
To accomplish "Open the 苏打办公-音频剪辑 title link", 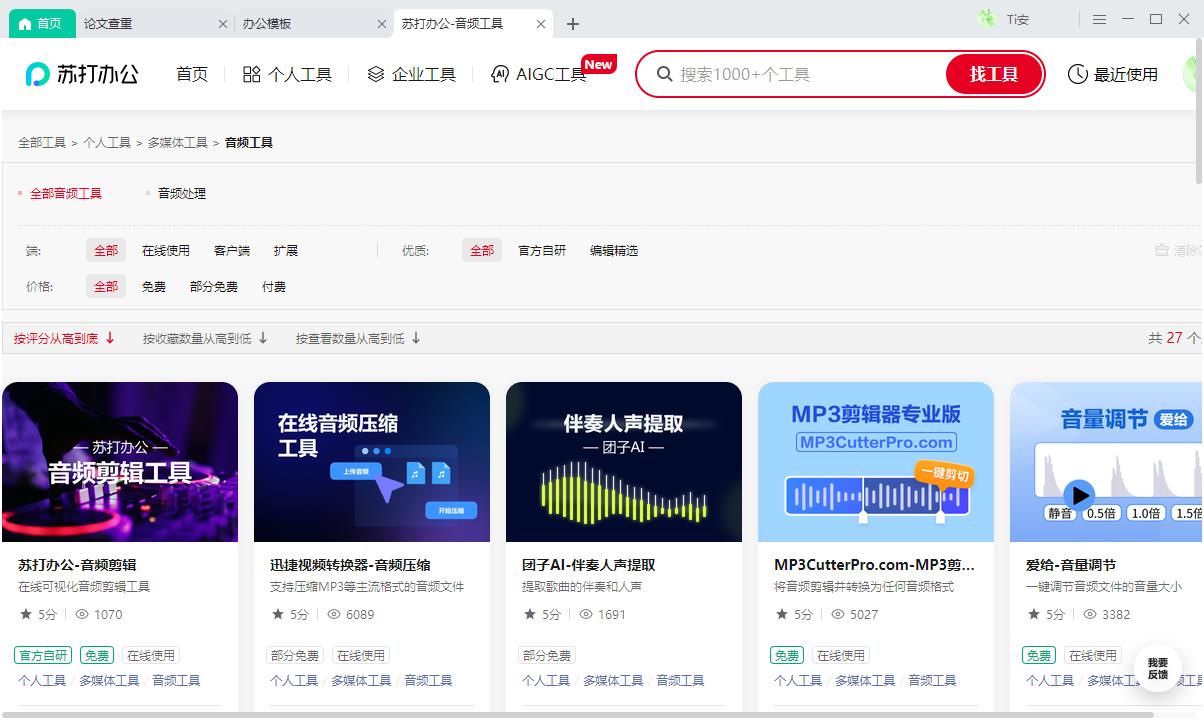I will 77,565.
